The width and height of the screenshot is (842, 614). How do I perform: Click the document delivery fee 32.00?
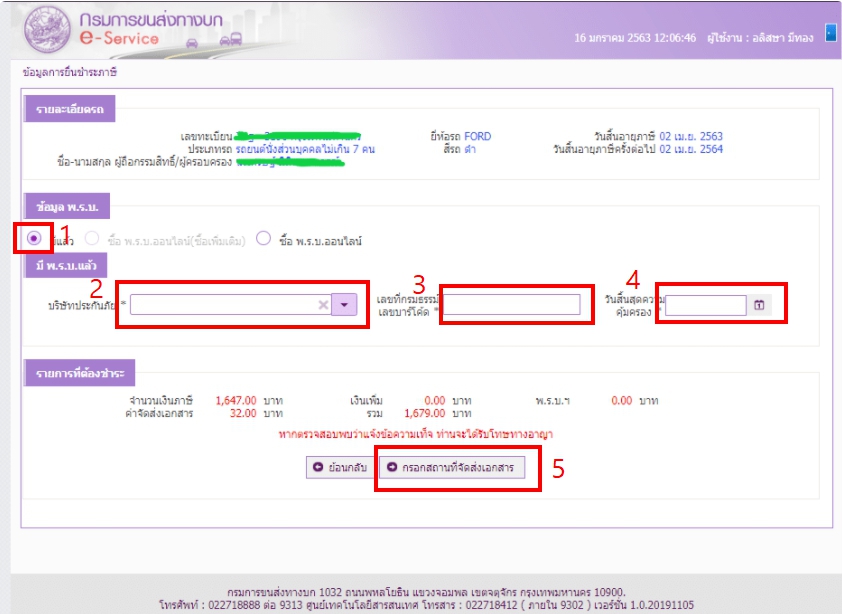243,414
